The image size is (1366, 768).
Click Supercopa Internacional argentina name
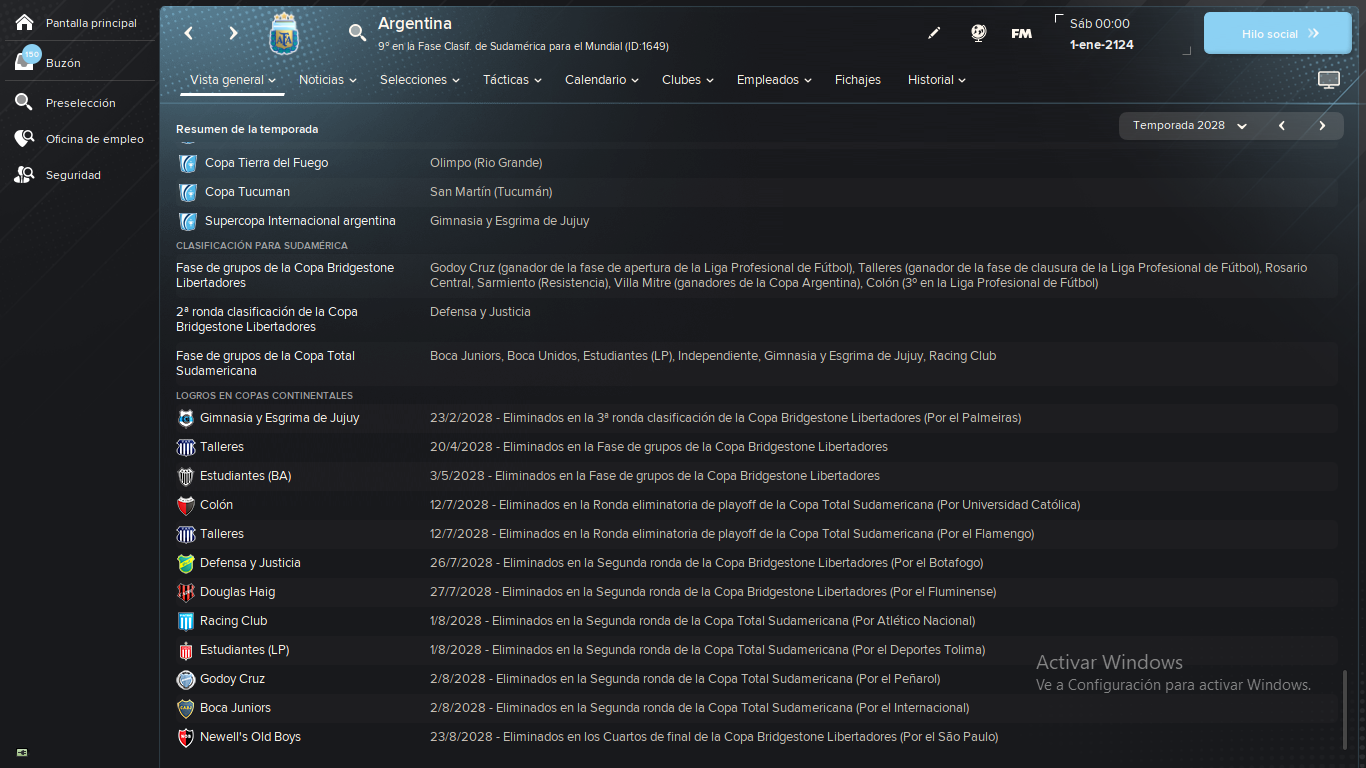pos(300,221)
